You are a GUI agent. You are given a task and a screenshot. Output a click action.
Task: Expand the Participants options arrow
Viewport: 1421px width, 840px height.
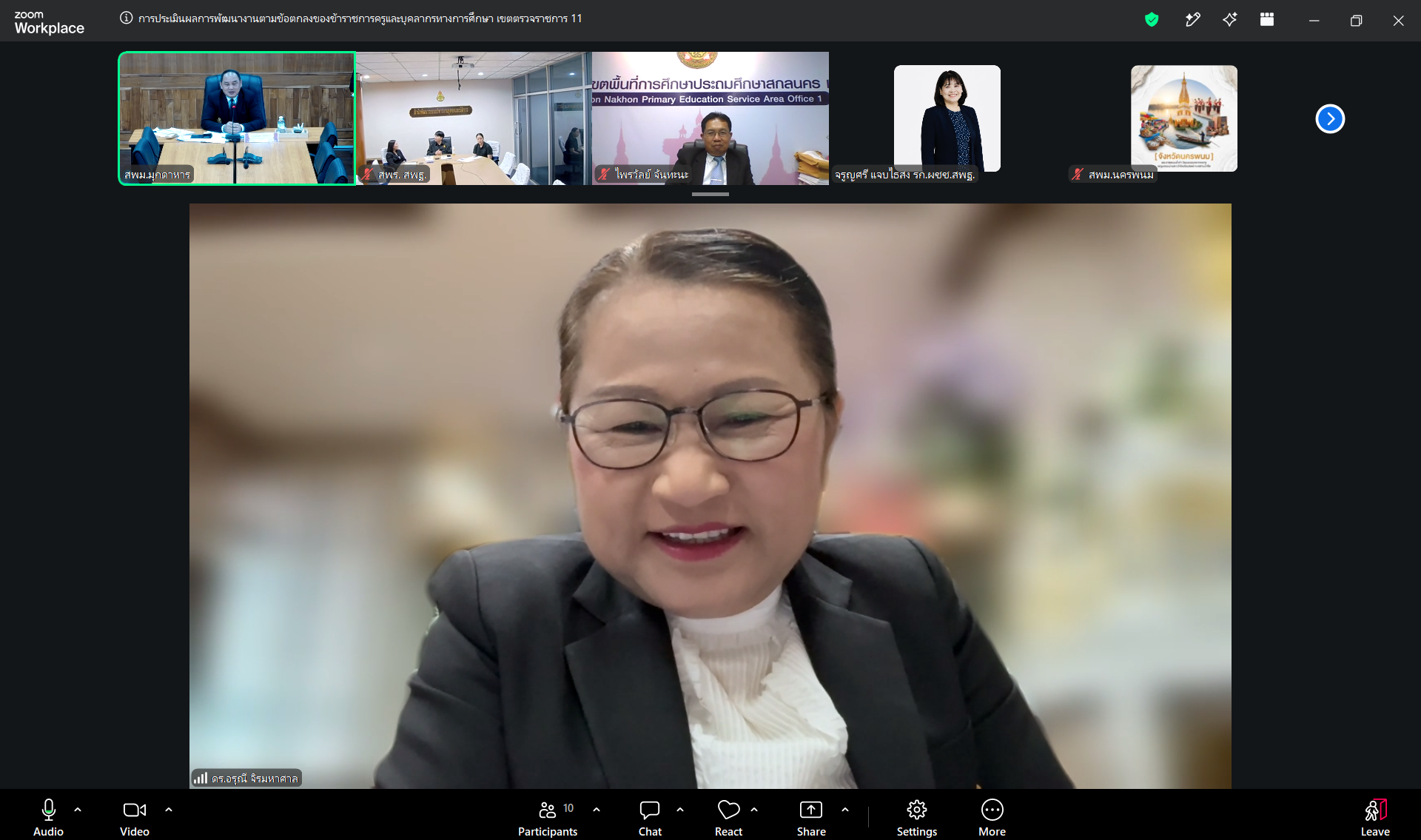(597, 810)
